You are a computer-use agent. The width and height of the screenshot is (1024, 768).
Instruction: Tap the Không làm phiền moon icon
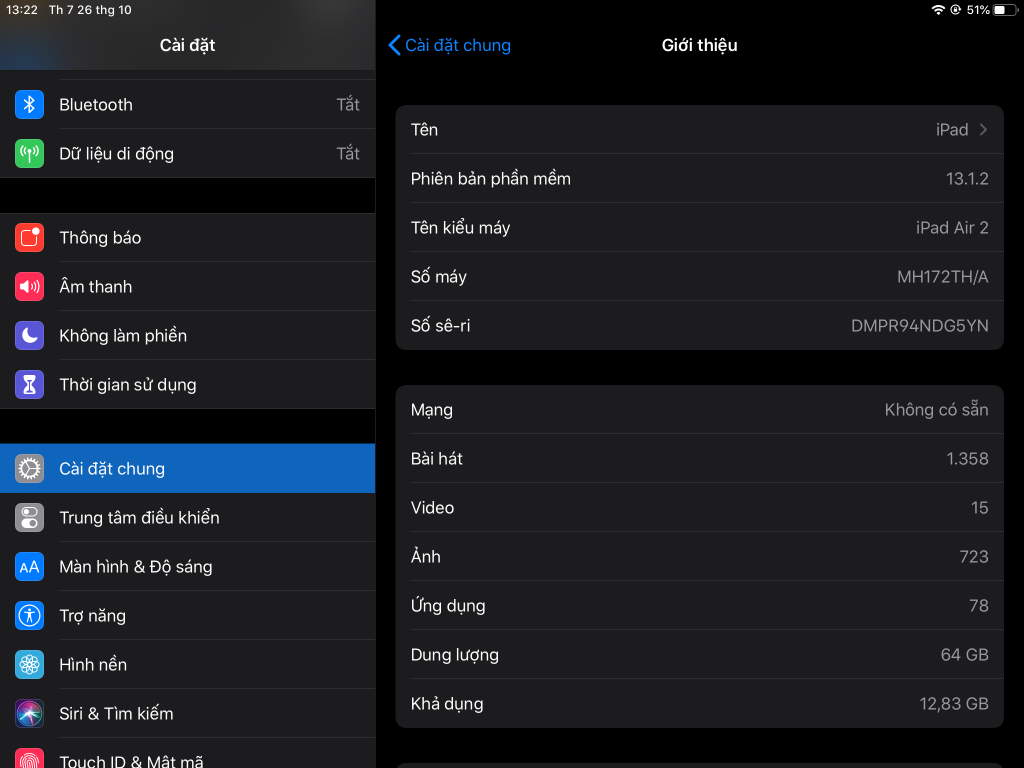29,336
